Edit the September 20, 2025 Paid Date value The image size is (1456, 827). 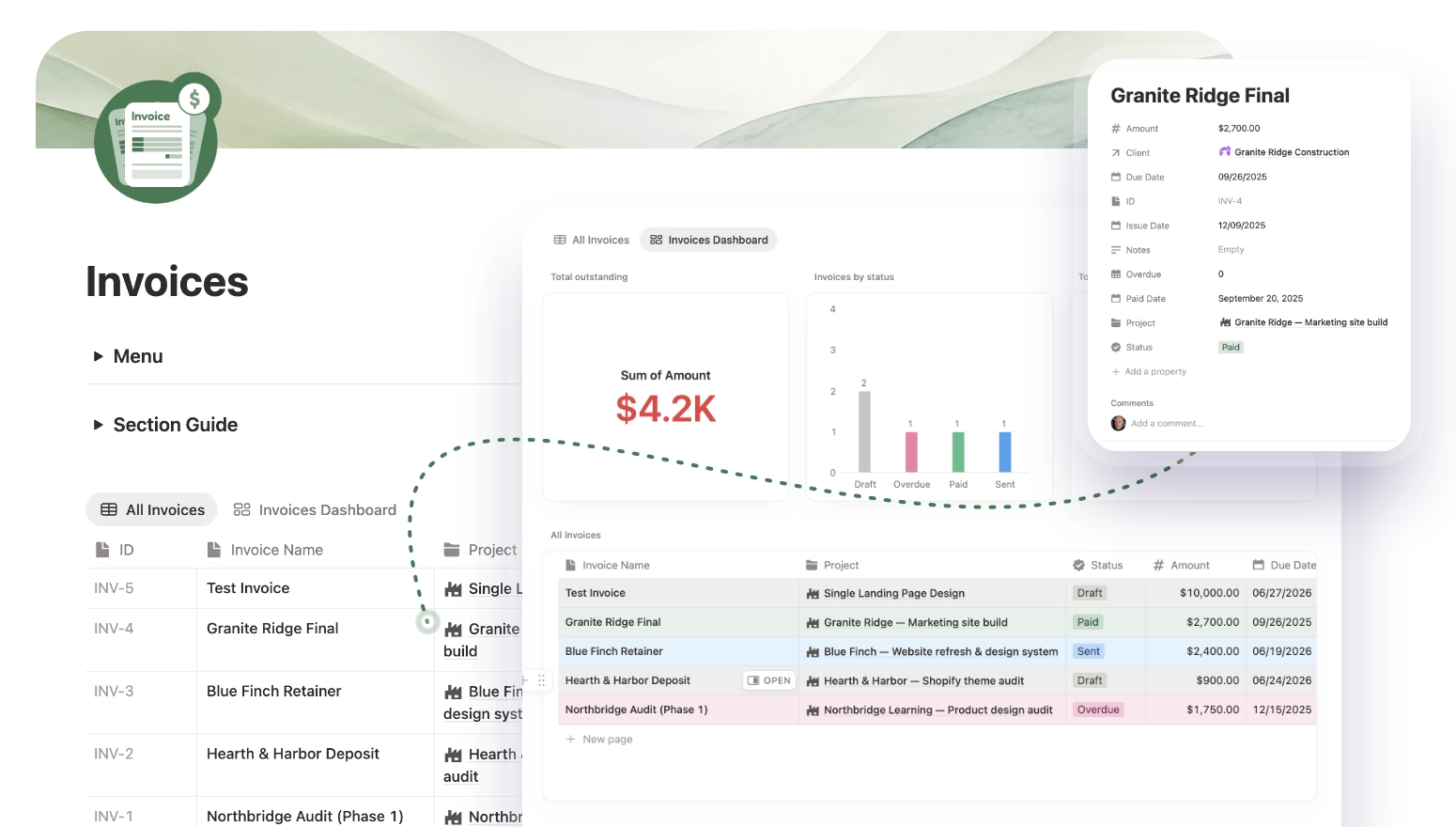(x=1260, y=299)
